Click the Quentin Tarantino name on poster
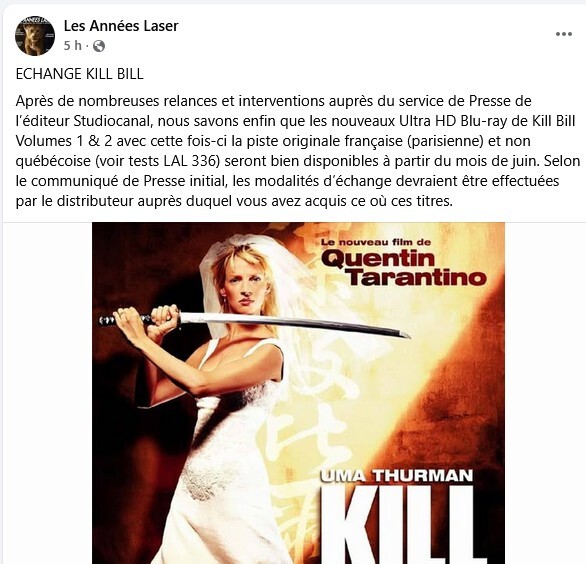586x564 pixels. coord(404,268)
